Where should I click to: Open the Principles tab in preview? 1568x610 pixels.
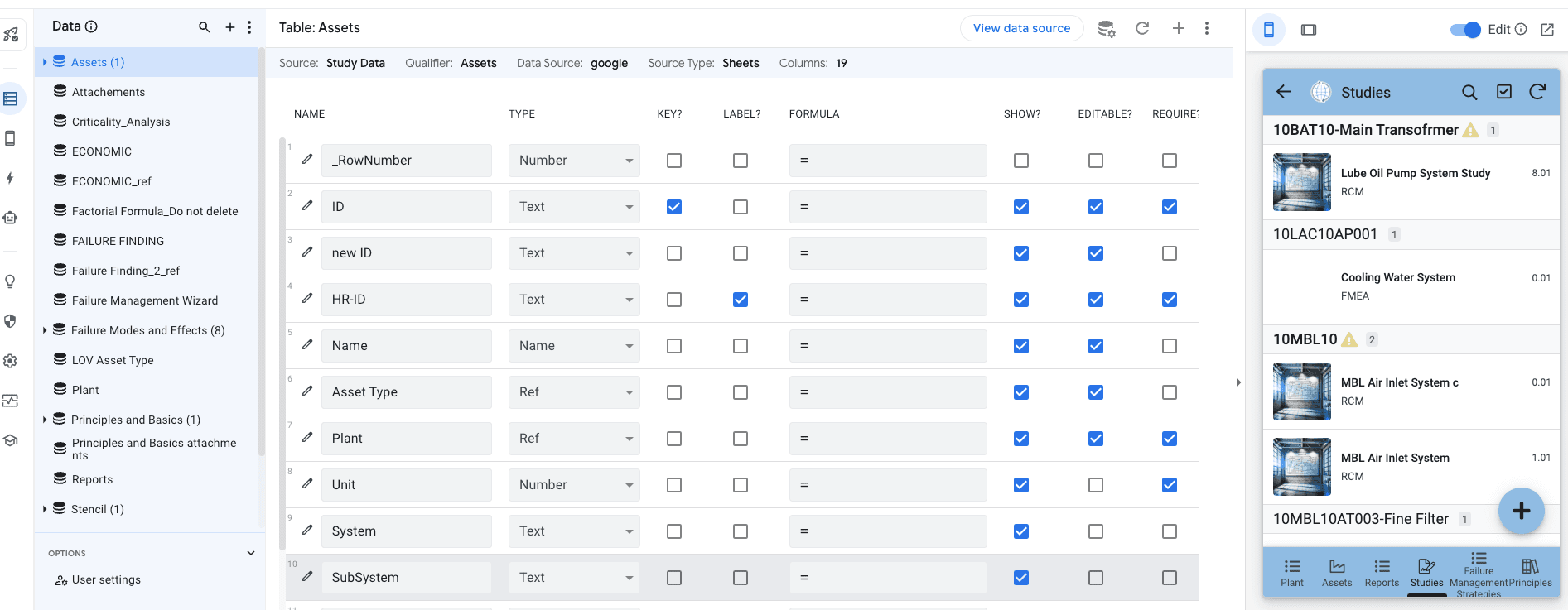click(x=1530, y=573)
